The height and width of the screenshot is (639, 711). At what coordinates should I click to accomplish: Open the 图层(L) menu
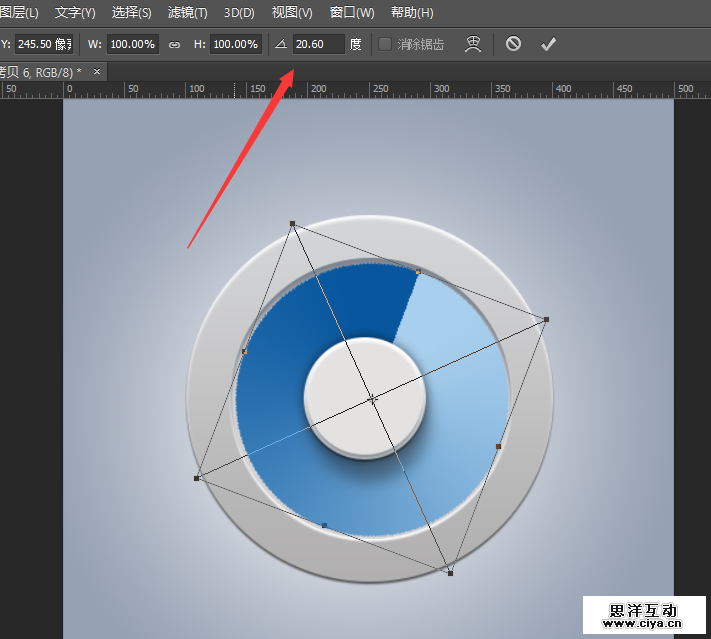(x=19, y=13)
